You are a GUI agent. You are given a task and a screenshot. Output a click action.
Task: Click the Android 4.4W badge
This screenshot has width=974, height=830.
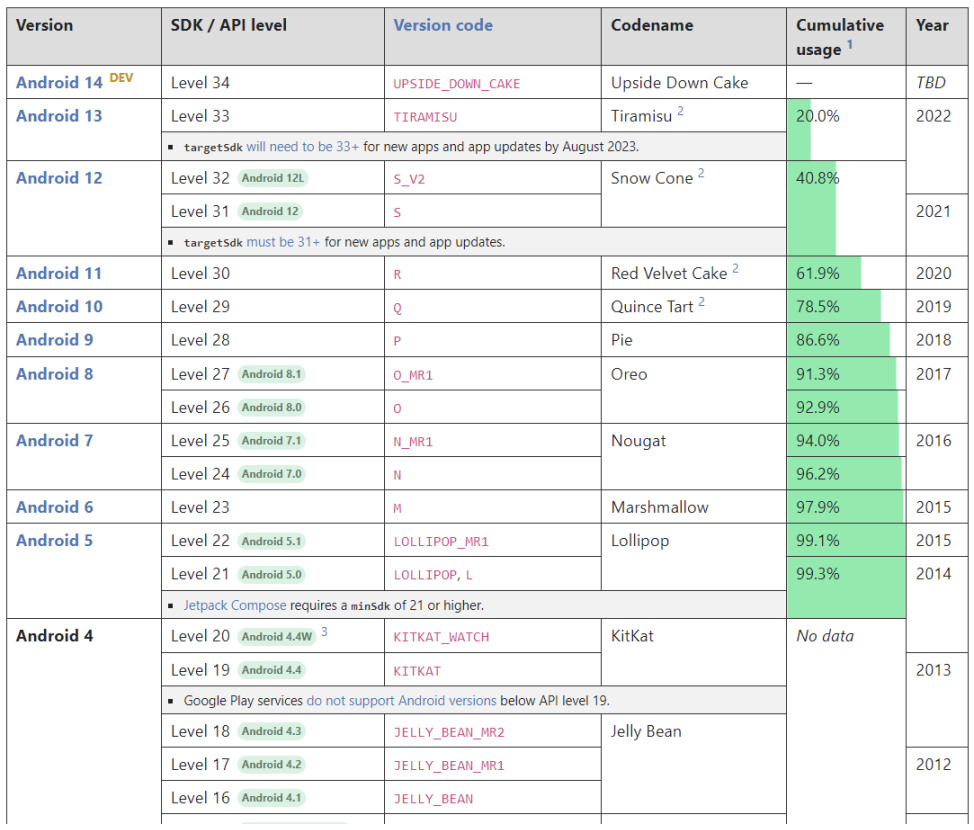277,637
